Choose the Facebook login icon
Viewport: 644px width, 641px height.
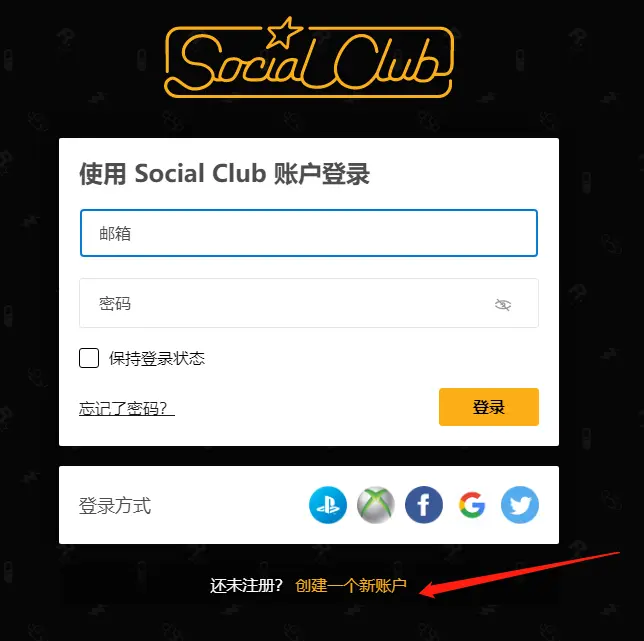424,505
